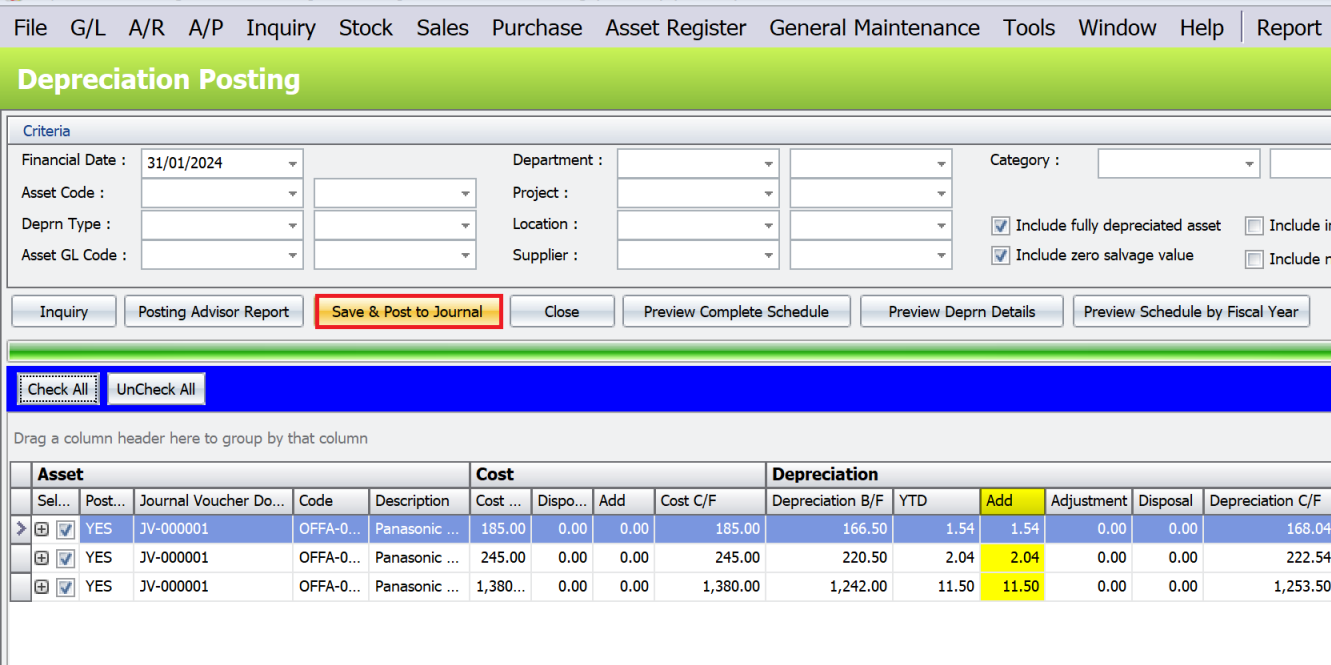Viewport: 1331px width, 665px height.
Task: Click the Close button
Action: [562, 312]
